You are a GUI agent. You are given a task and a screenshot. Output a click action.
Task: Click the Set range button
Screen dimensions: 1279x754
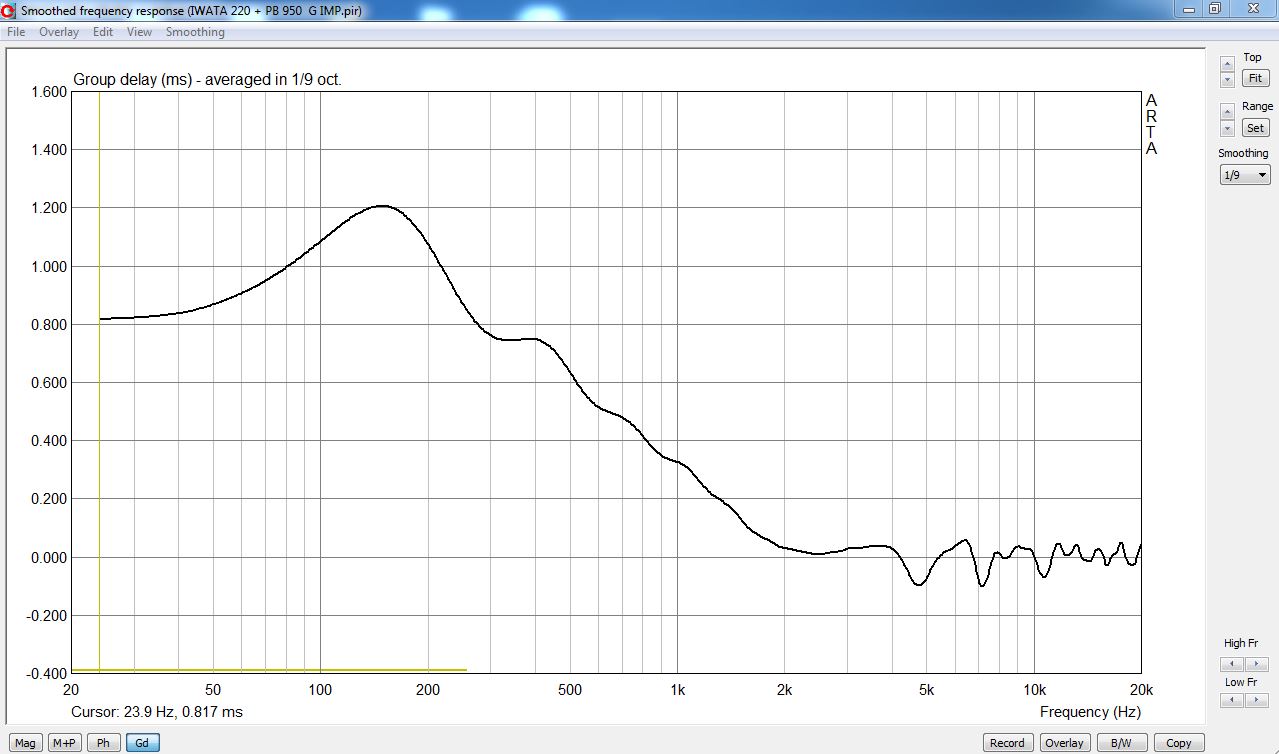click(1254, 128)
